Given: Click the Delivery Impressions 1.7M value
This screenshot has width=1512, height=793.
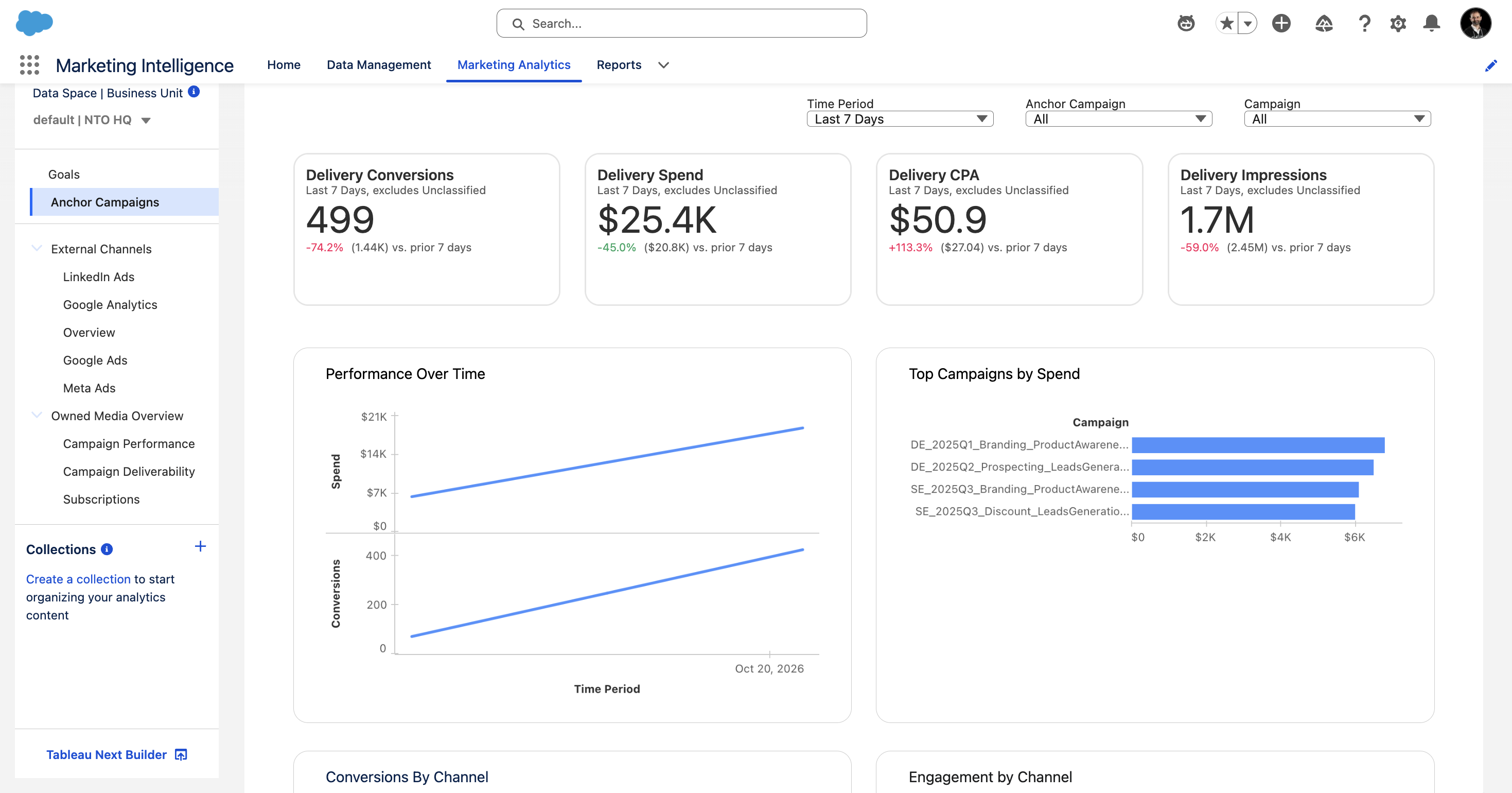Looking at the screenshot, I should pos(1217,220).
